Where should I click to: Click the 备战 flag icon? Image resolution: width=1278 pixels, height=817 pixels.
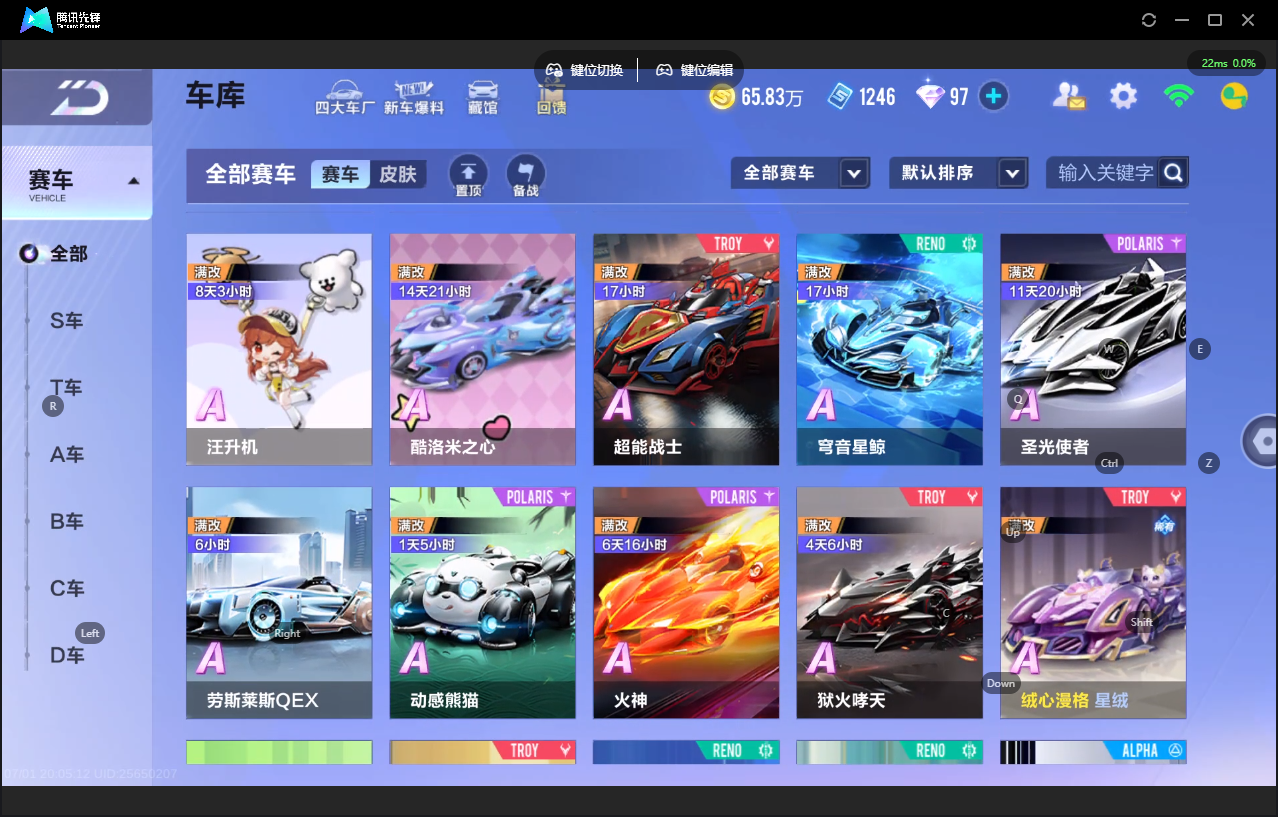click(x=526, y=175)
